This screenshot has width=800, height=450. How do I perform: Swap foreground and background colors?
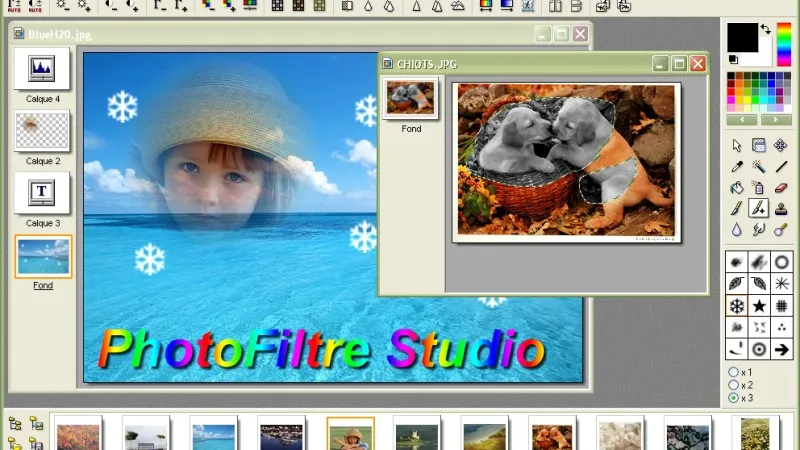[x=765, y=28]
